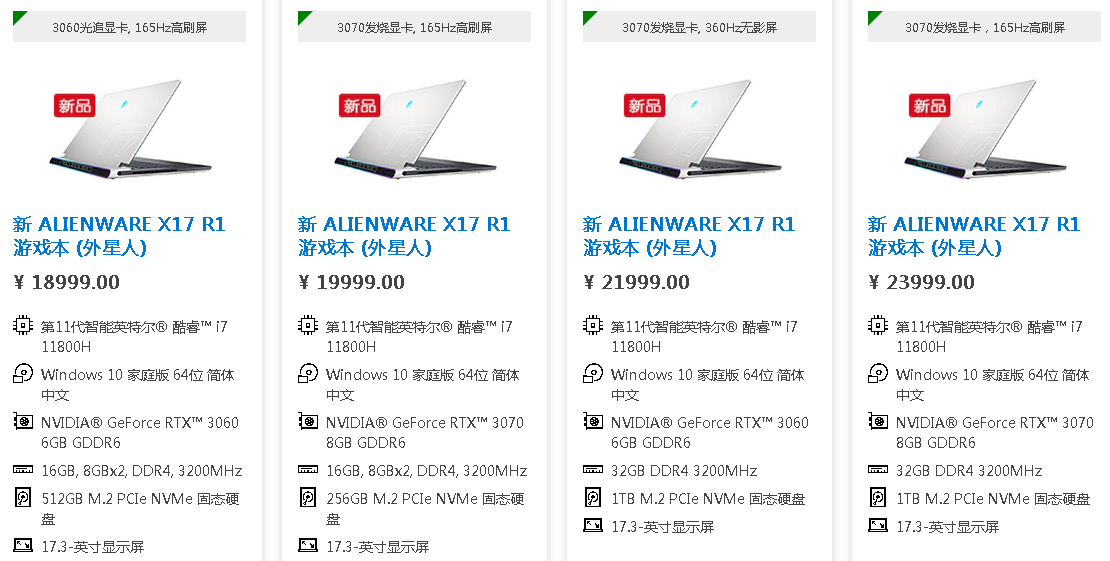This screenshot has height=561, width=1110.
Task: Click the 360Hz无影屏 banner label
Action: [699, 28]
